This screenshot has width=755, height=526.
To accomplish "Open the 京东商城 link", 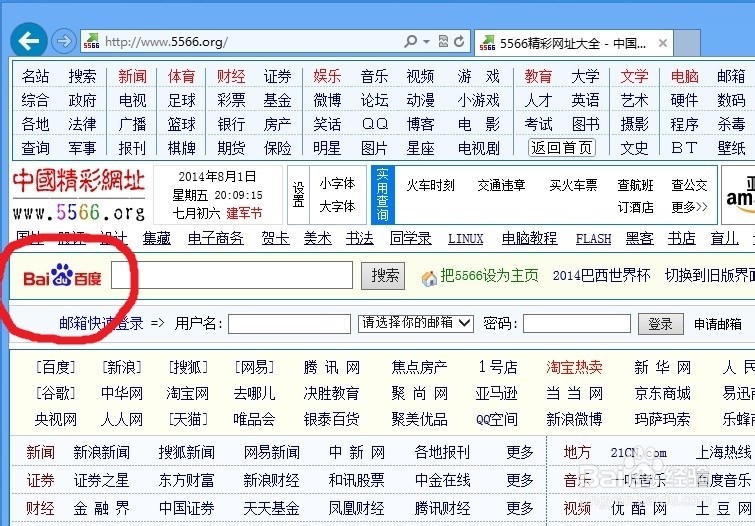I will tap(663, 394).
